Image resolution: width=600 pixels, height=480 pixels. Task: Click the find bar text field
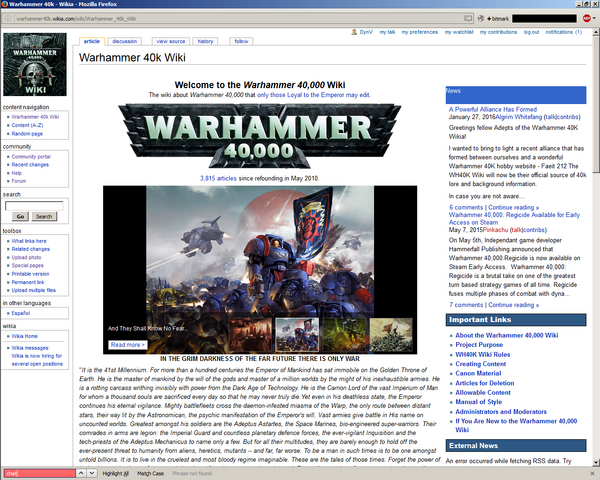40,473
